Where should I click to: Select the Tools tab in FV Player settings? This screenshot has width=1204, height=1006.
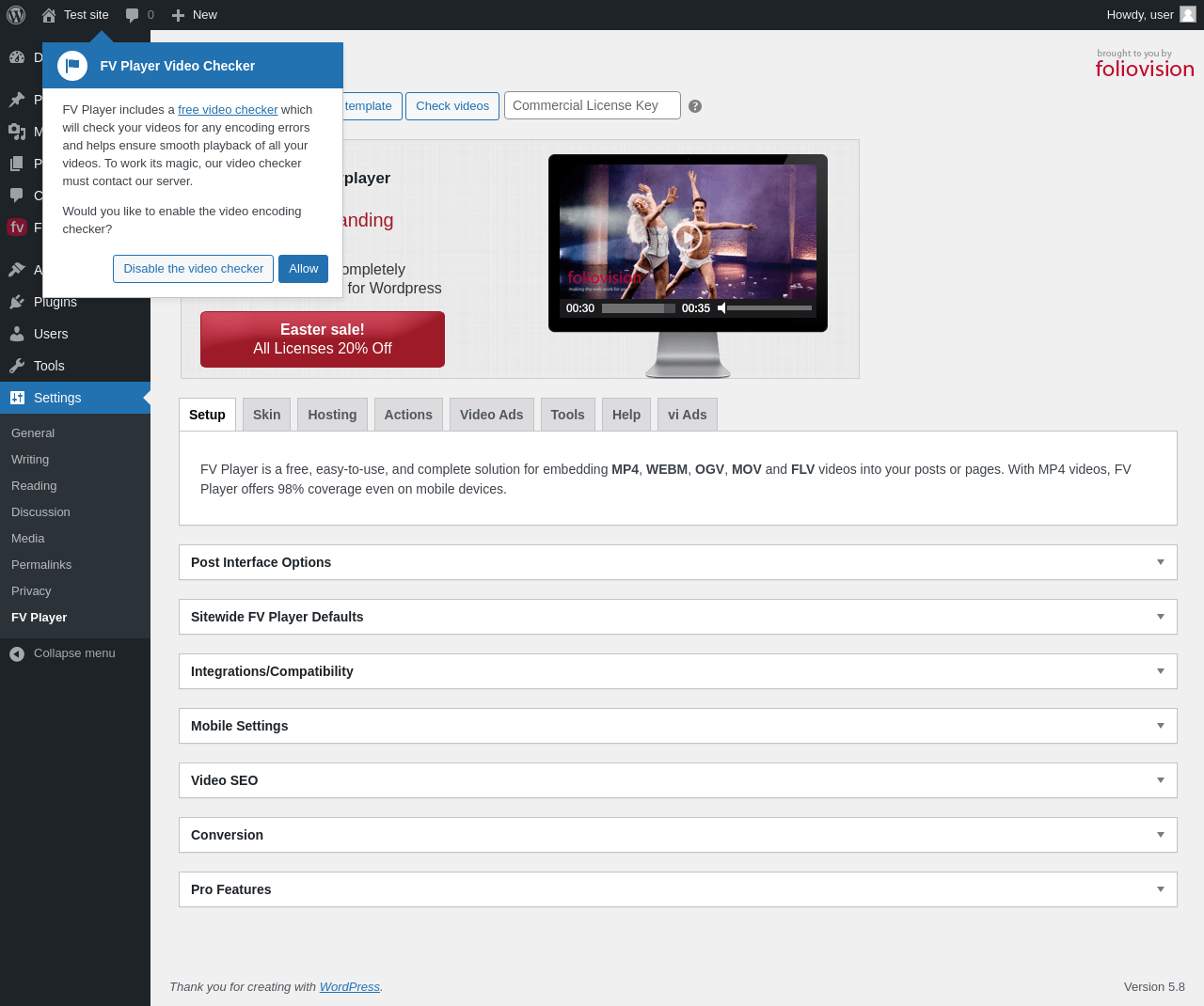(x=568, y=415)
